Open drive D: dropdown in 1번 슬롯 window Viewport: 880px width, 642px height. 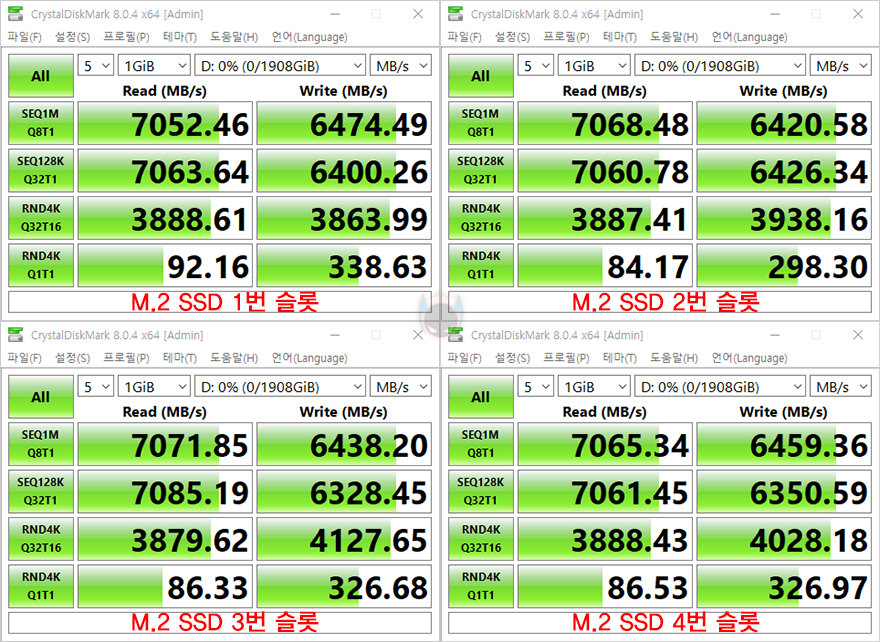coord(280,66)
